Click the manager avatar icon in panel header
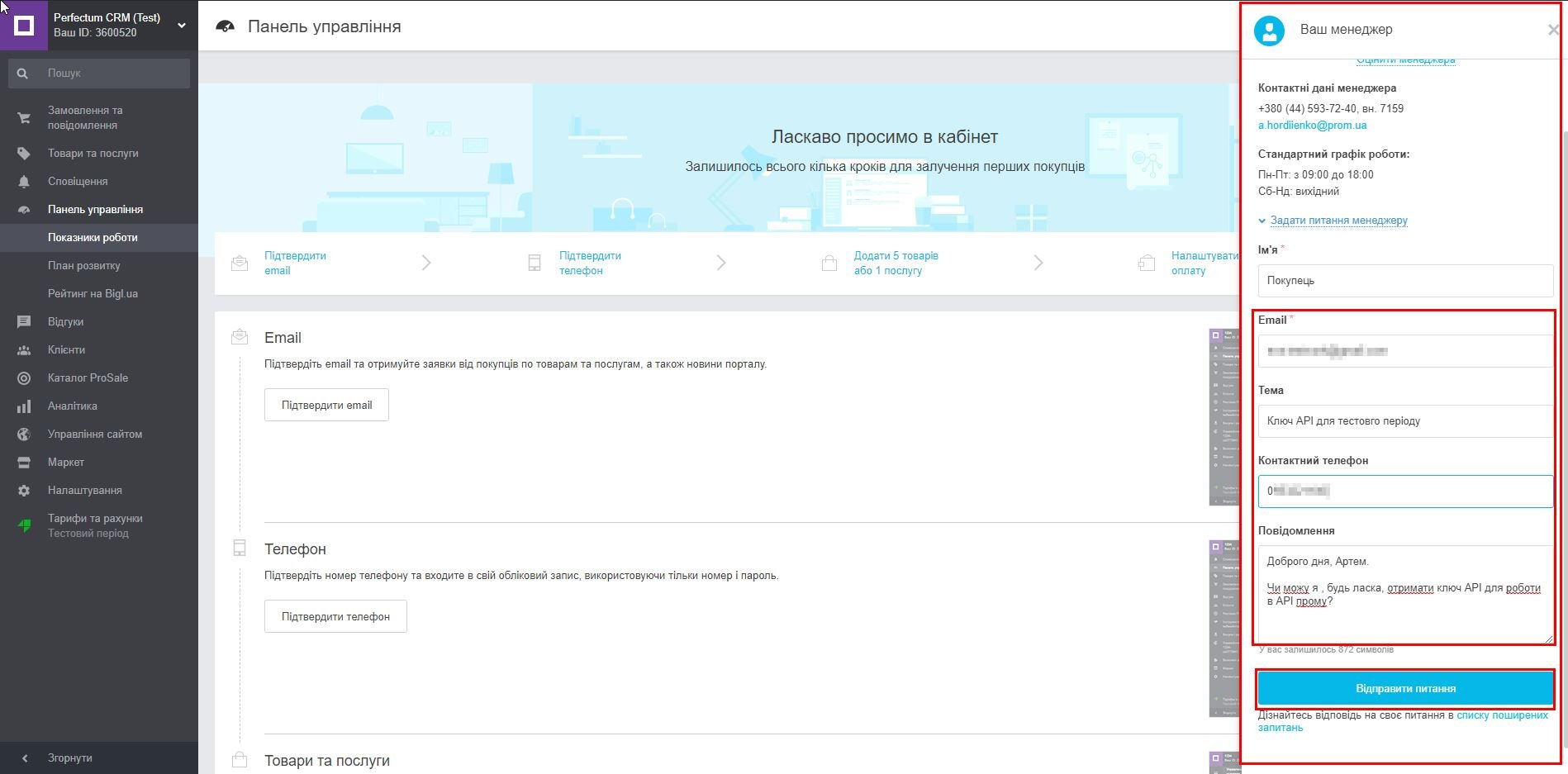Screen dimensions: 1568x774 click(x=1269, y=31)
